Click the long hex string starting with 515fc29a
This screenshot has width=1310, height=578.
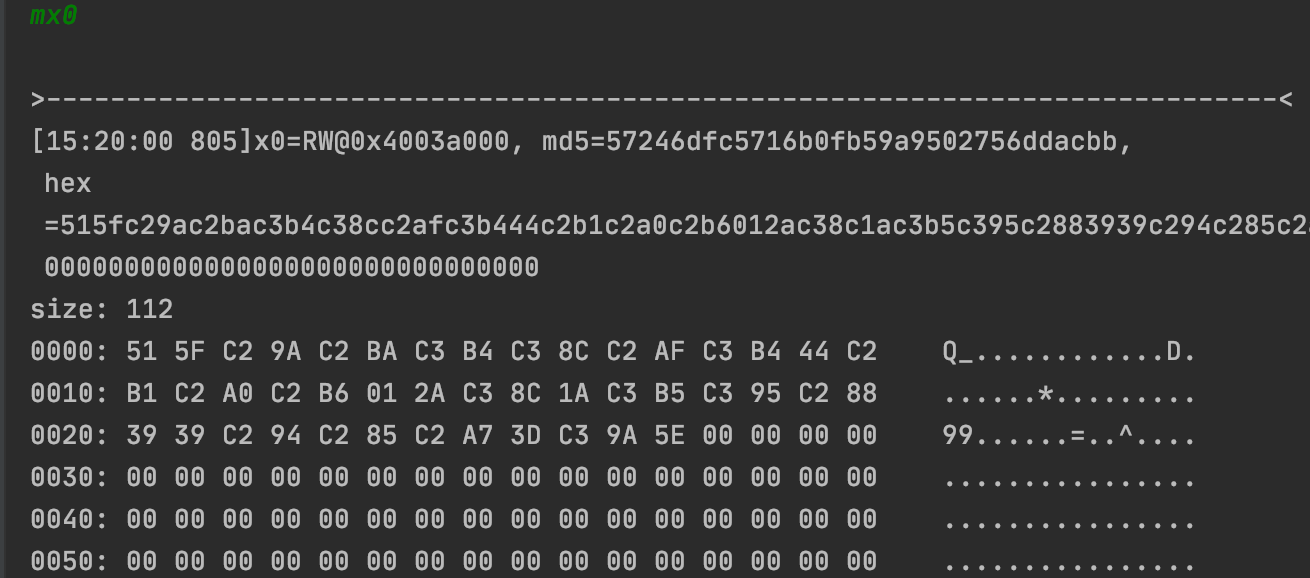pyautogui.click(x=677, y=226)
